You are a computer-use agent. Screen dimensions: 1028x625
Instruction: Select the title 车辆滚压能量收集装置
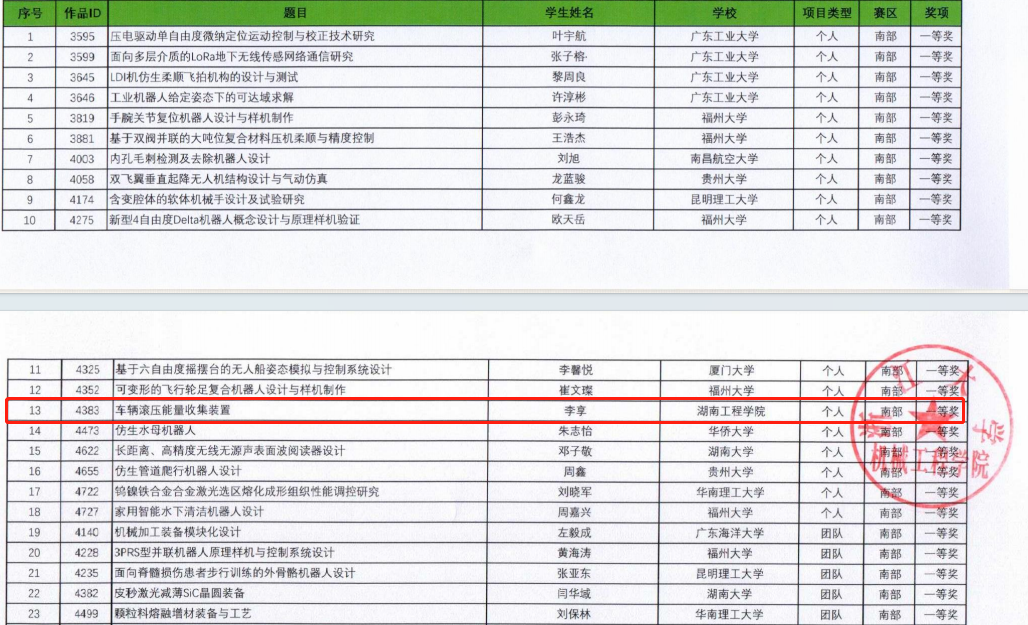coord(174,411)
